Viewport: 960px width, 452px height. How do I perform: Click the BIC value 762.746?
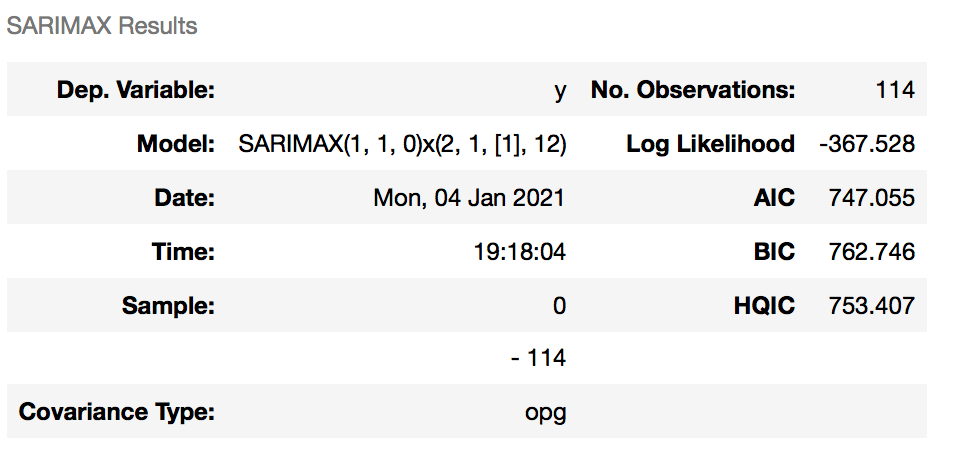point(872,252)
